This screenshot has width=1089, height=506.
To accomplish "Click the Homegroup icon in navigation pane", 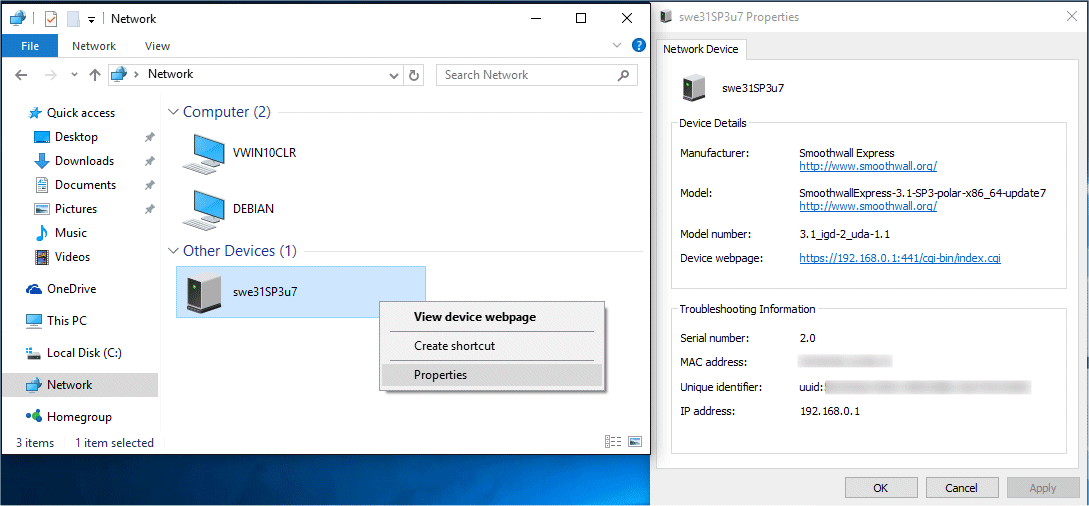I will tap(34, 417).
